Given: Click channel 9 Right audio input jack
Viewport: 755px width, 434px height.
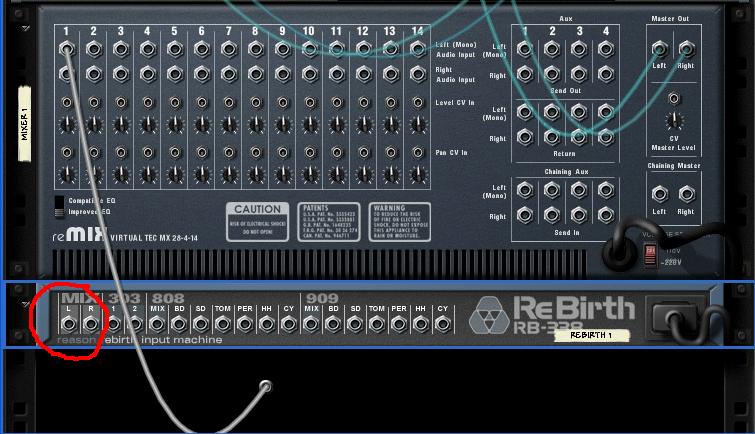Looking at the screenshot, I should pyautogui.click(x=283, y=74).
